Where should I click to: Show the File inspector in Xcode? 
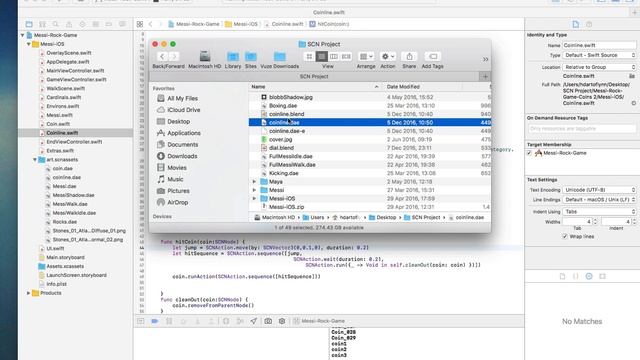click(x=576, y=24)
